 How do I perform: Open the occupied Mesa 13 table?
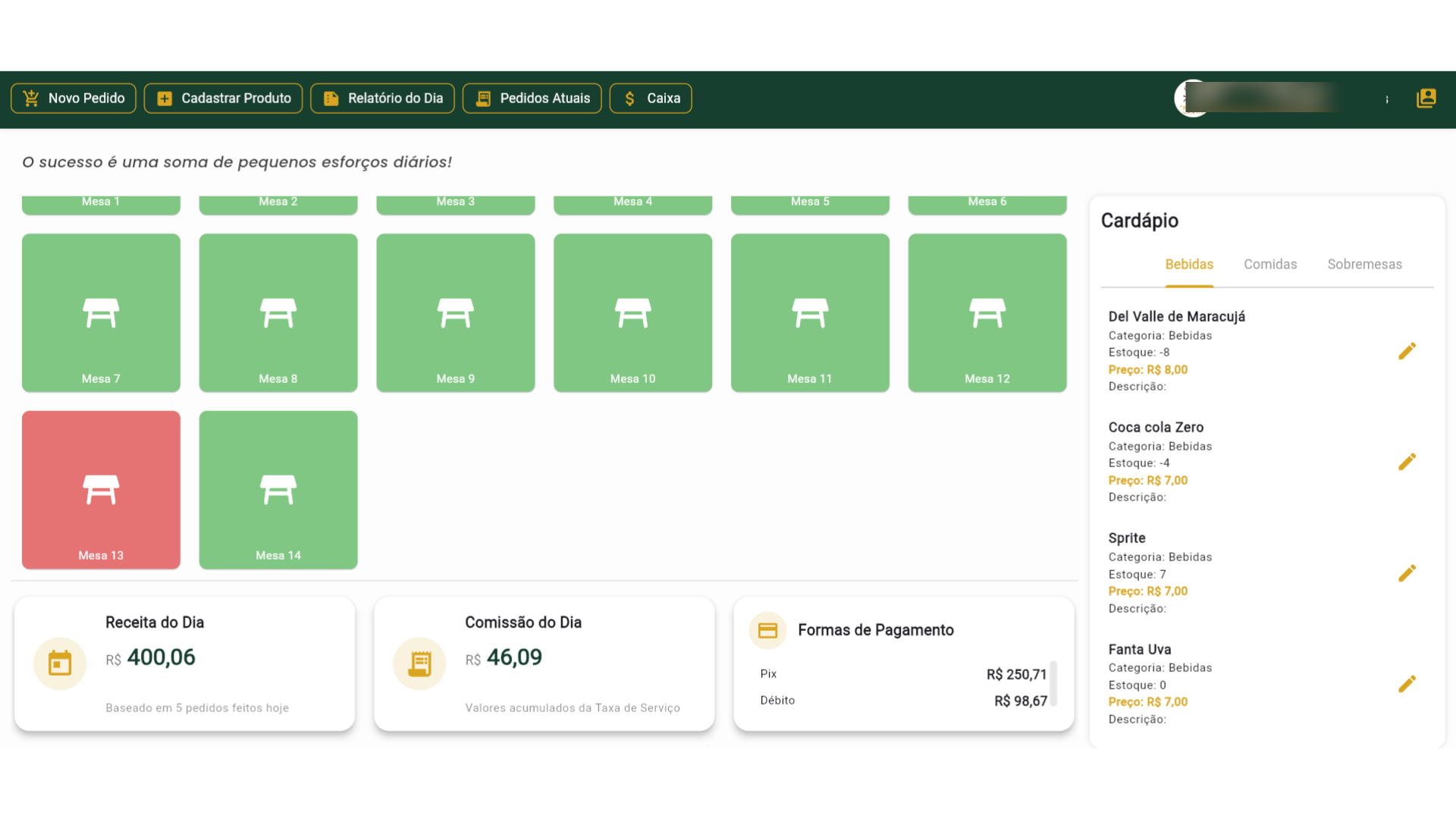click(x=101, y=490)
